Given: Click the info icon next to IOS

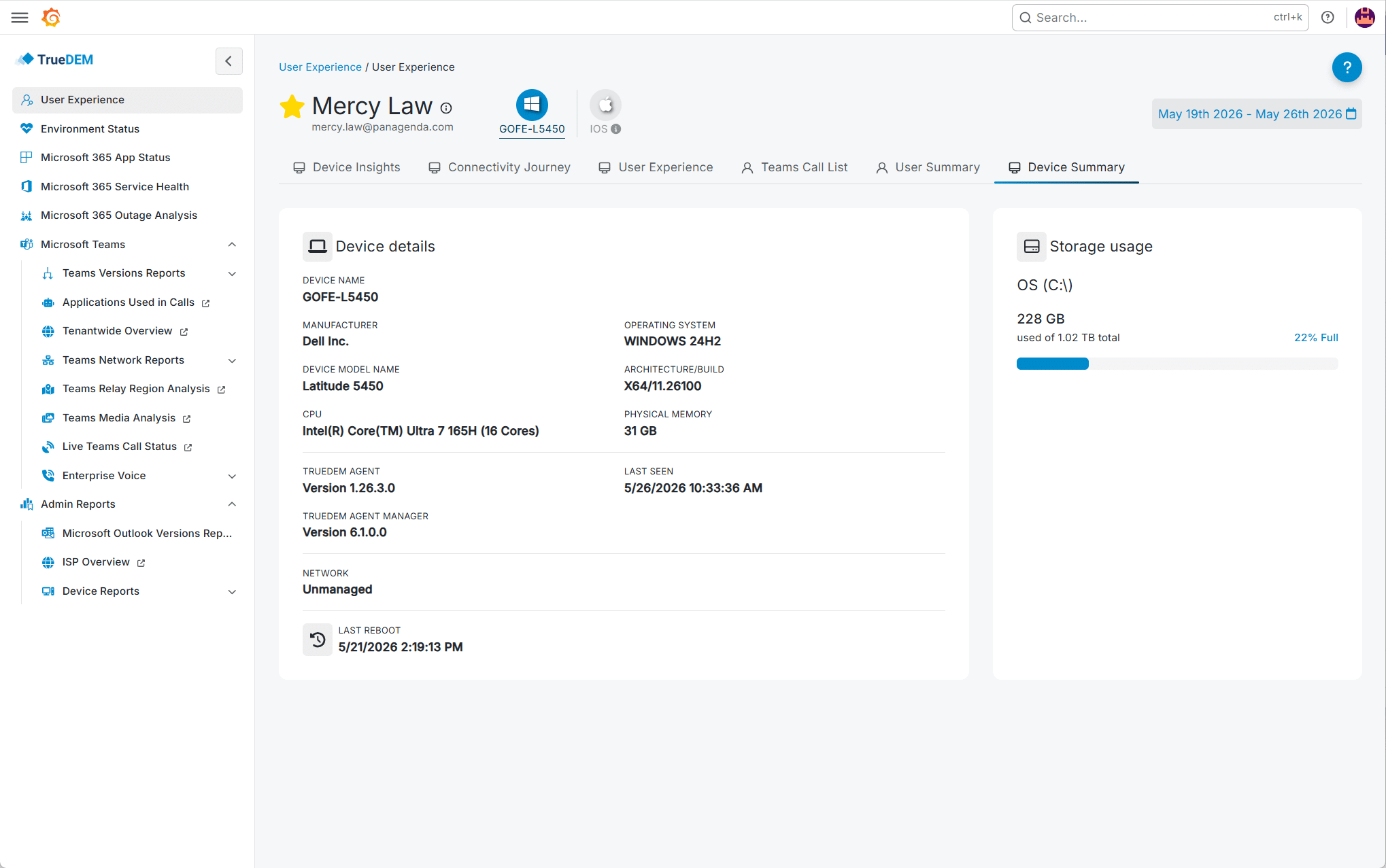Looking at the screenshot, I should pos(616,129).
